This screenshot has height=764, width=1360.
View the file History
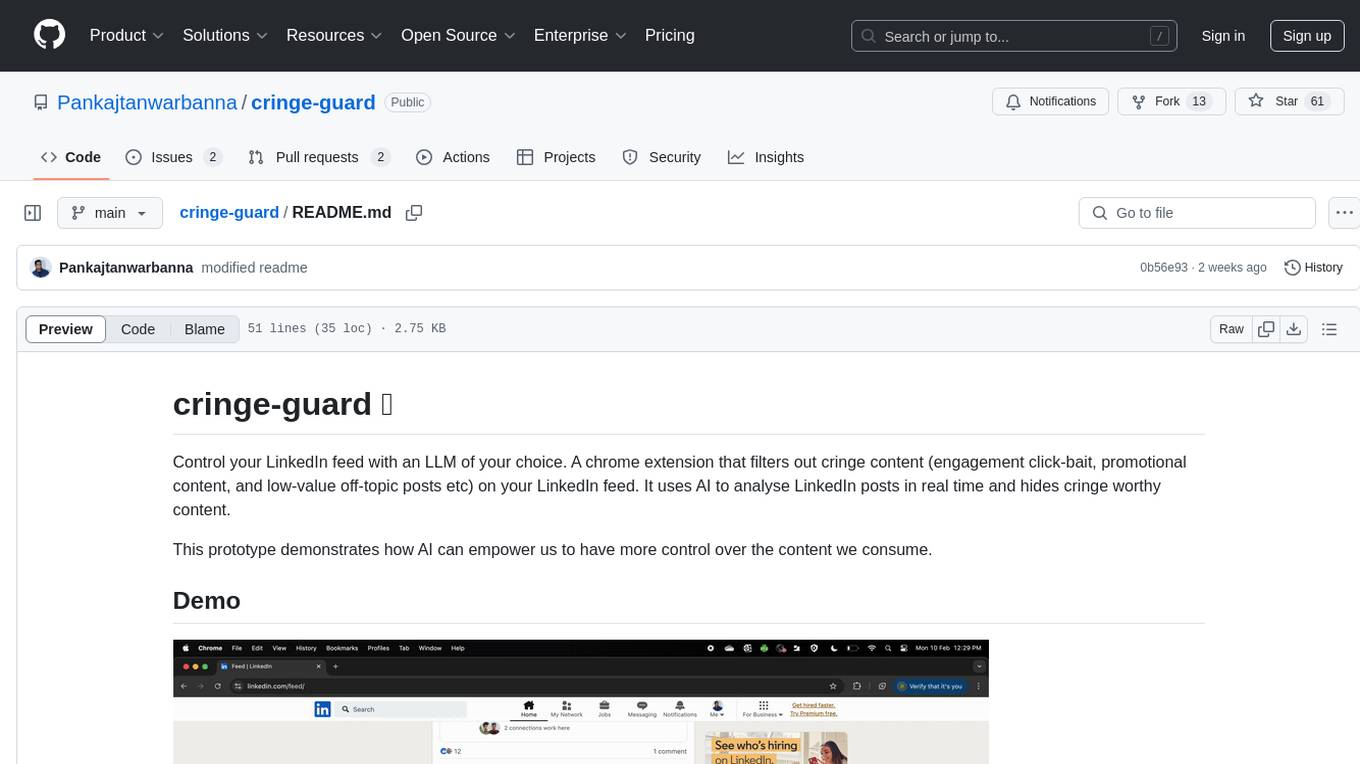click(x=1313, y=268)
